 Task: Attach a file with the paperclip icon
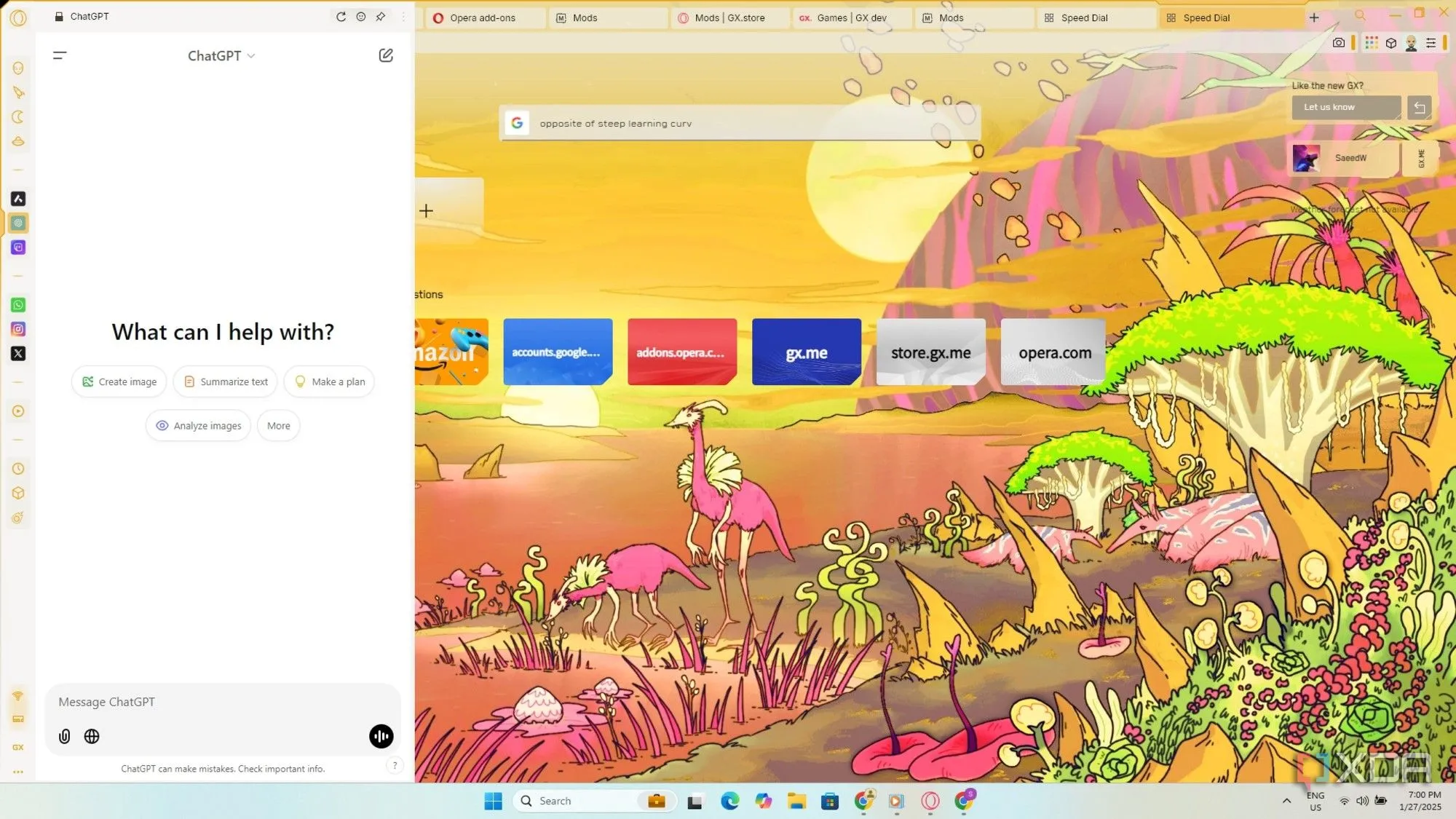[x=65, y=736]
